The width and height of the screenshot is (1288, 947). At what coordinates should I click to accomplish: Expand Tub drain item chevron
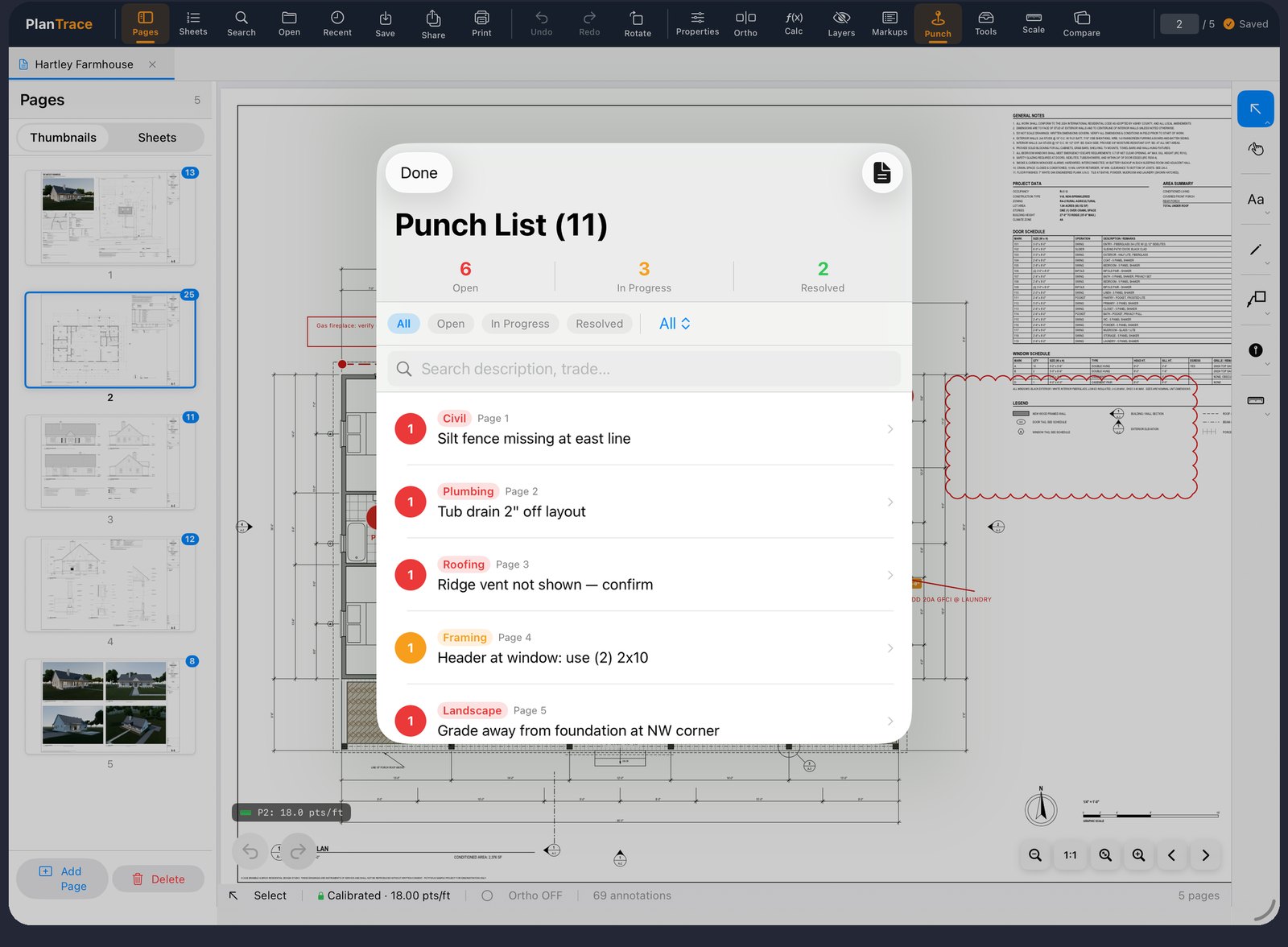890,502
